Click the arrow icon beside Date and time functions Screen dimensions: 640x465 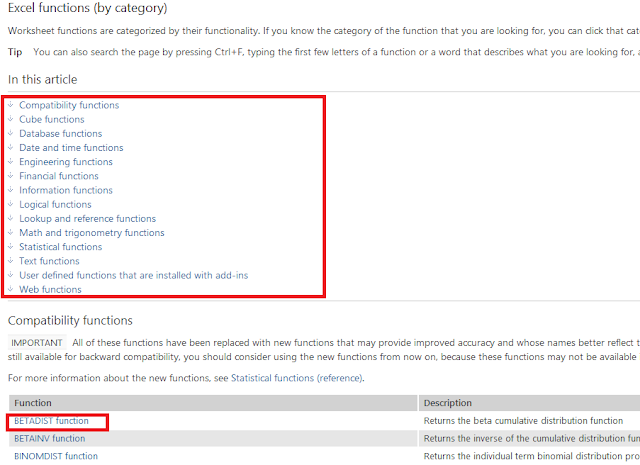pyautogui.click(x=11, y=147)
